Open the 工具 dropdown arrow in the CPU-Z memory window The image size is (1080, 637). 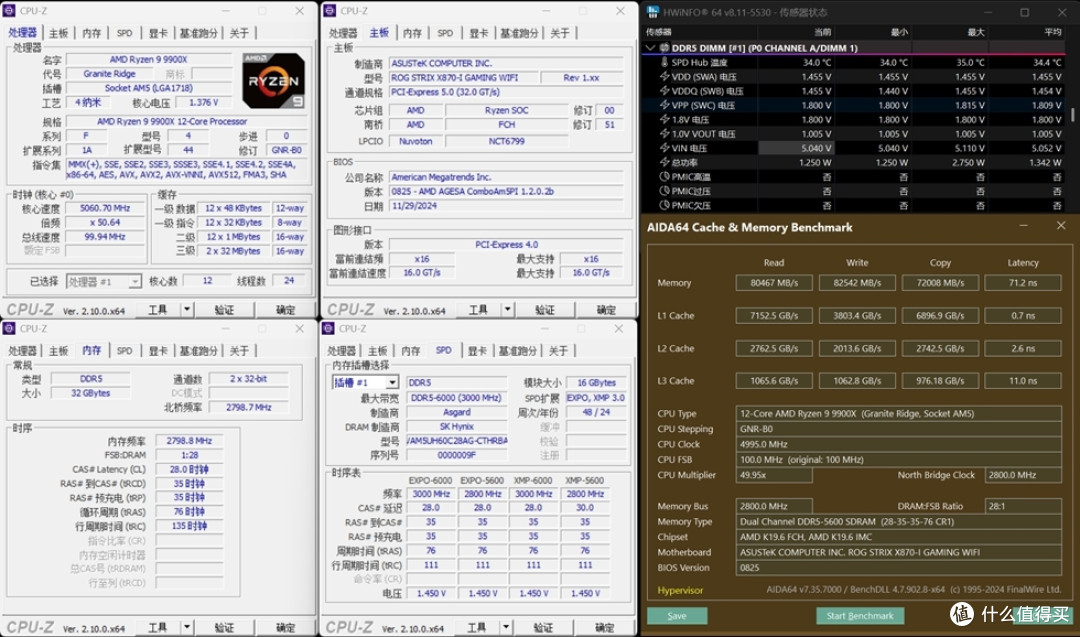pyautogui.click(x=187, y=627)
